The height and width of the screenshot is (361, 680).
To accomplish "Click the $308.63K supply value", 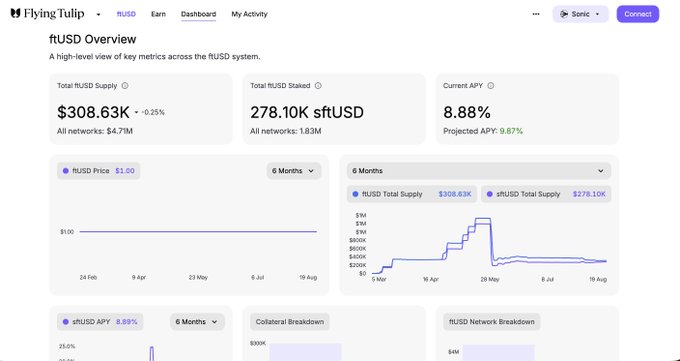I will (x=93, y=112).
